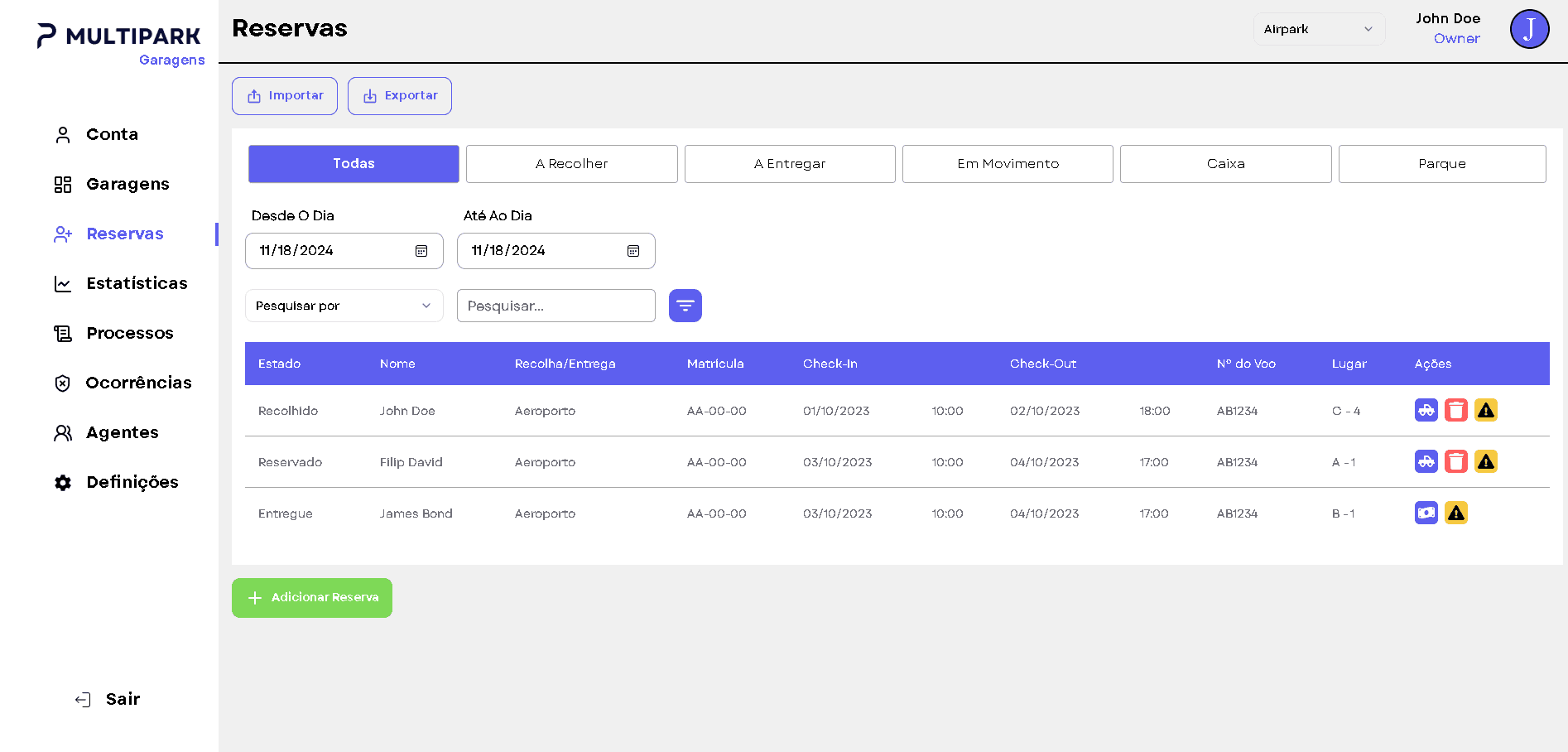Click the Adicionar Reserva button
1568x752 pixels.
[x=312, y=598]
